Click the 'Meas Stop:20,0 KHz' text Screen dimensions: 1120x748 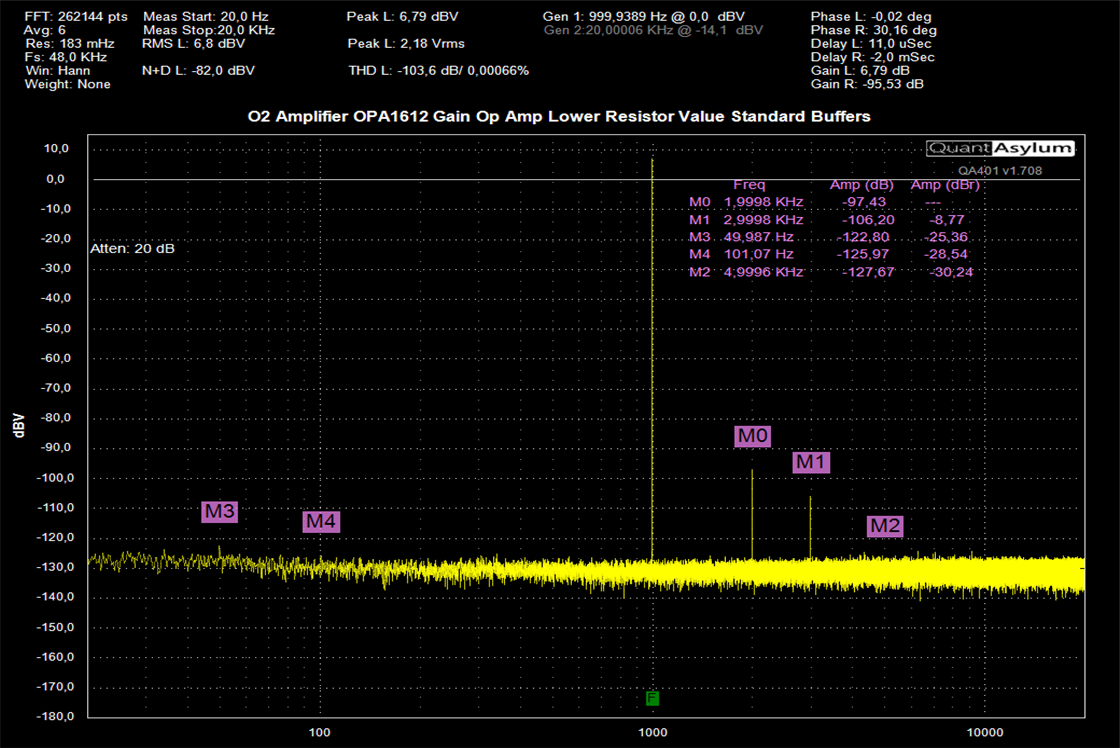pyautogui.click(x=209, y=30)
